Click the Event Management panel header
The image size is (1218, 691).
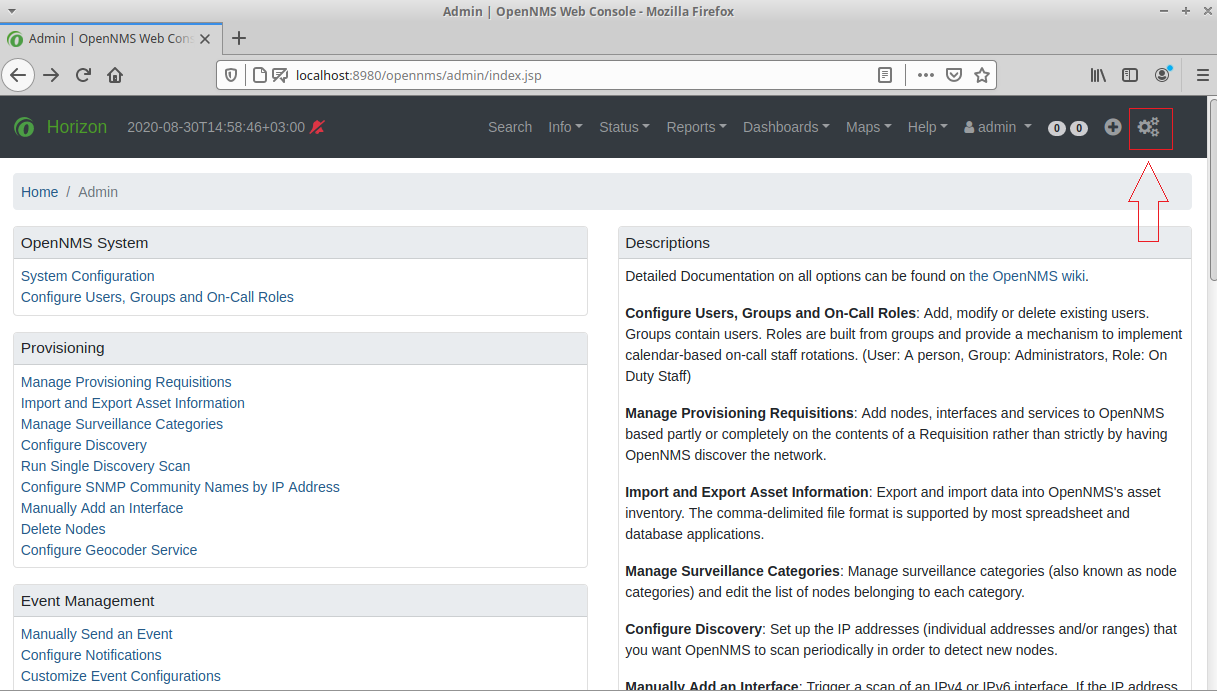pos(300,601)
